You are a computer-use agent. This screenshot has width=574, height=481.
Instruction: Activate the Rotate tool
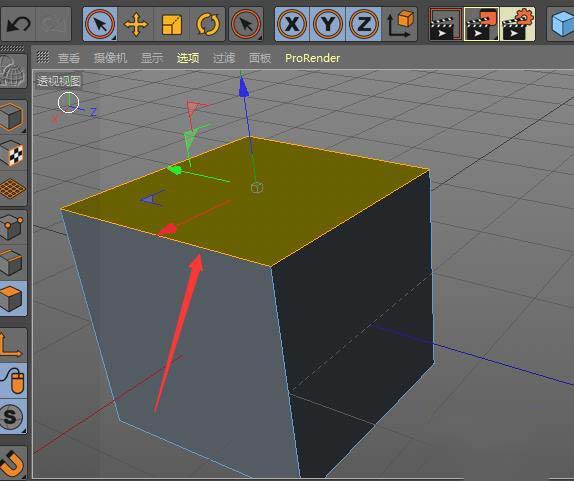coord(208,24)
